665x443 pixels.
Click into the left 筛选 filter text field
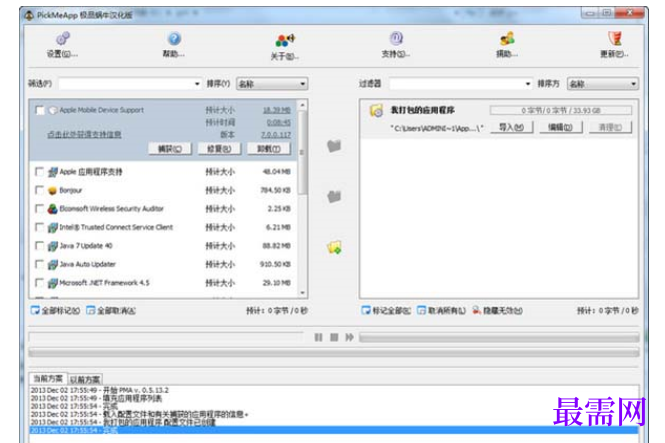(126, 84)
